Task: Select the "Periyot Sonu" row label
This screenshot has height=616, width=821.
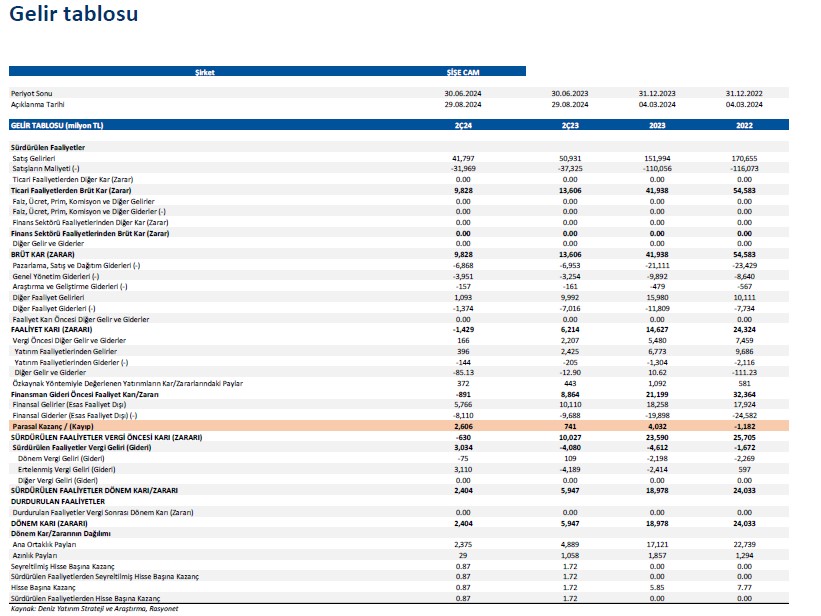Action: click(31, 93)
